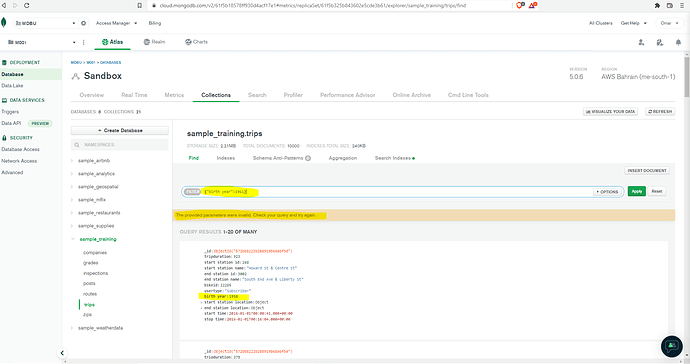Switch to Atlas tab
This screenshot has height=364, width=690.
tap(113, 42)
